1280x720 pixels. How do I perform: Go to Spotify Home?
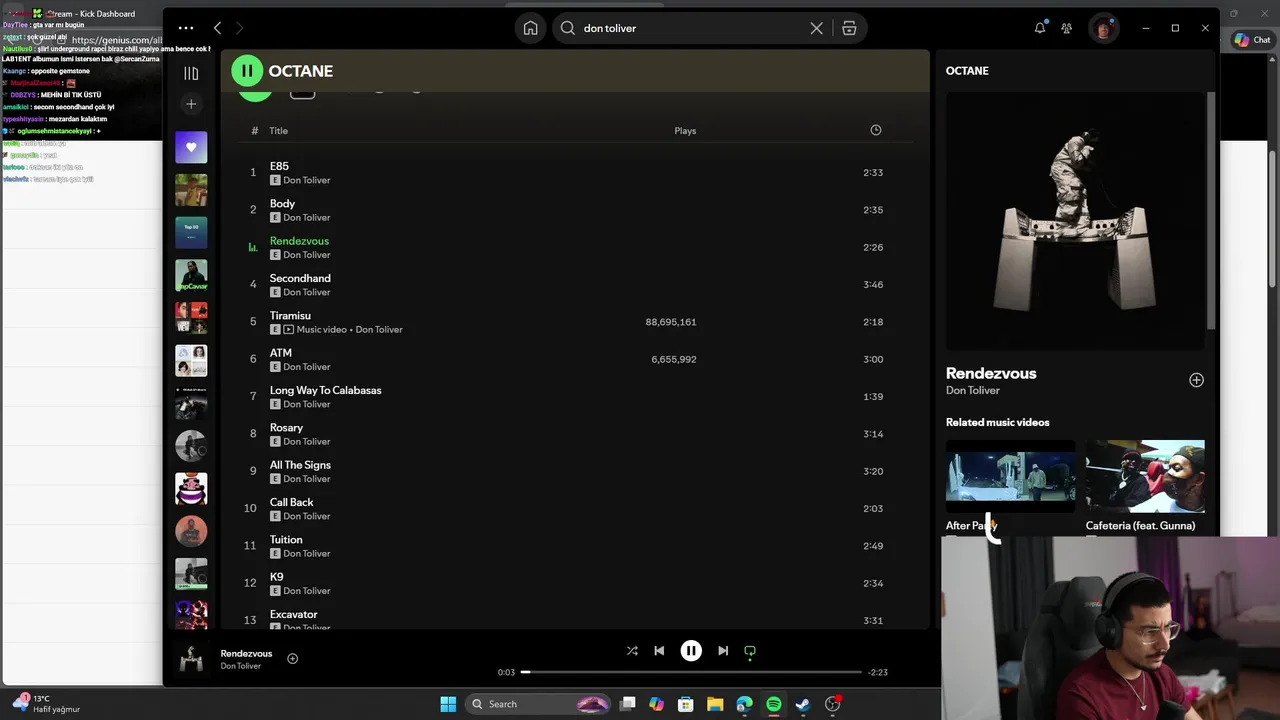coord(531,28)
